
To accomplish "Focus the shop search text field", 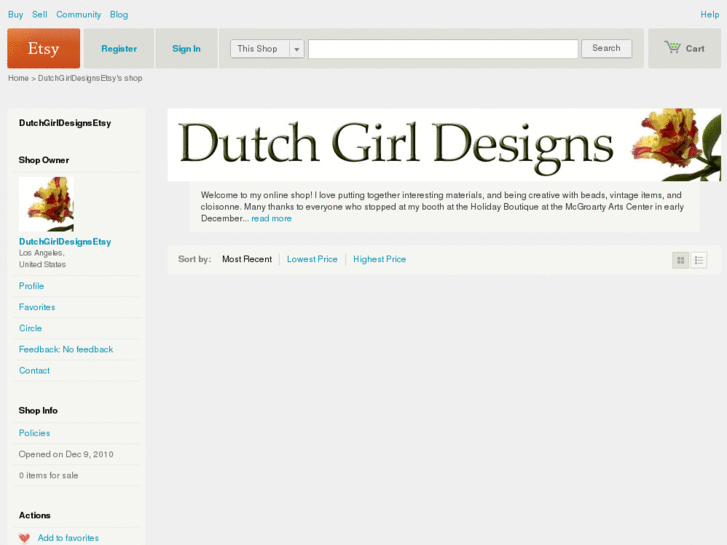I will tap(443, 49).
